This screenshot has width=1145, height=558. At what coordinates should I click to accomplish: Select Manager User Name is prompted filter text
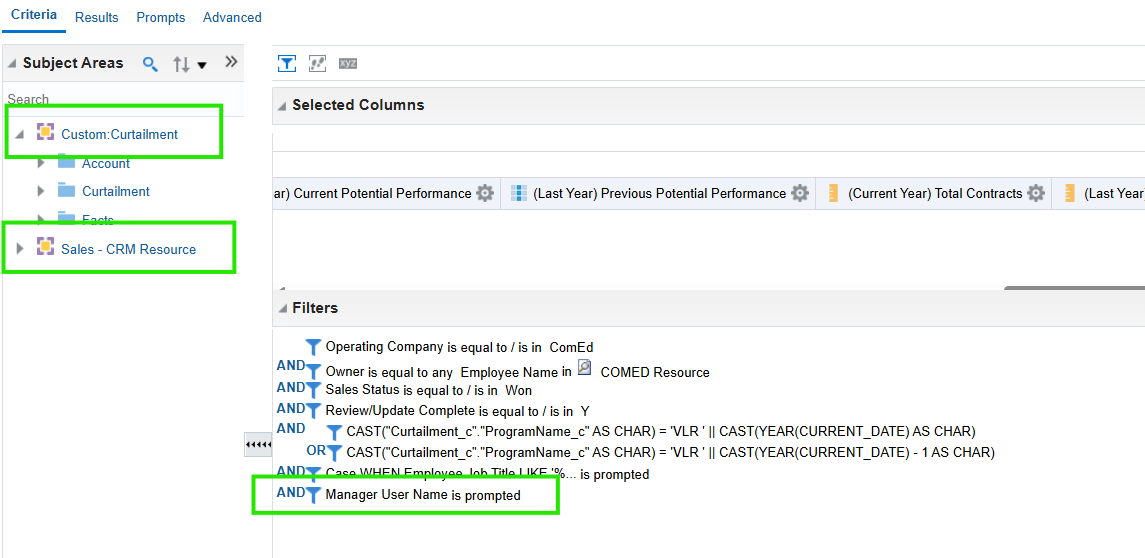pos(423,496)
